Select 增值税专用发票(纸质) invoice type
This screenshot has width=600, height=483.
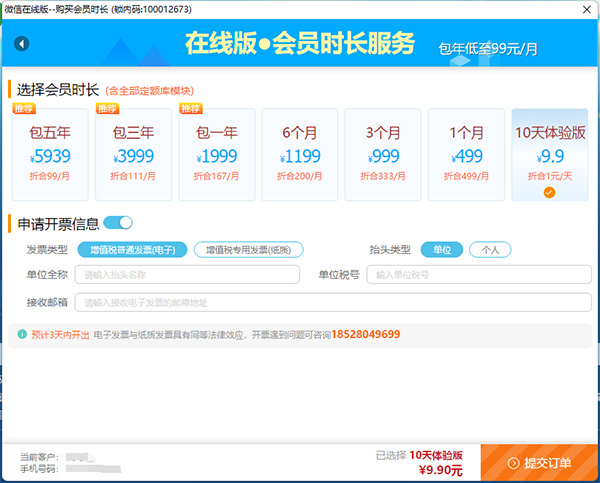point(248,250)
